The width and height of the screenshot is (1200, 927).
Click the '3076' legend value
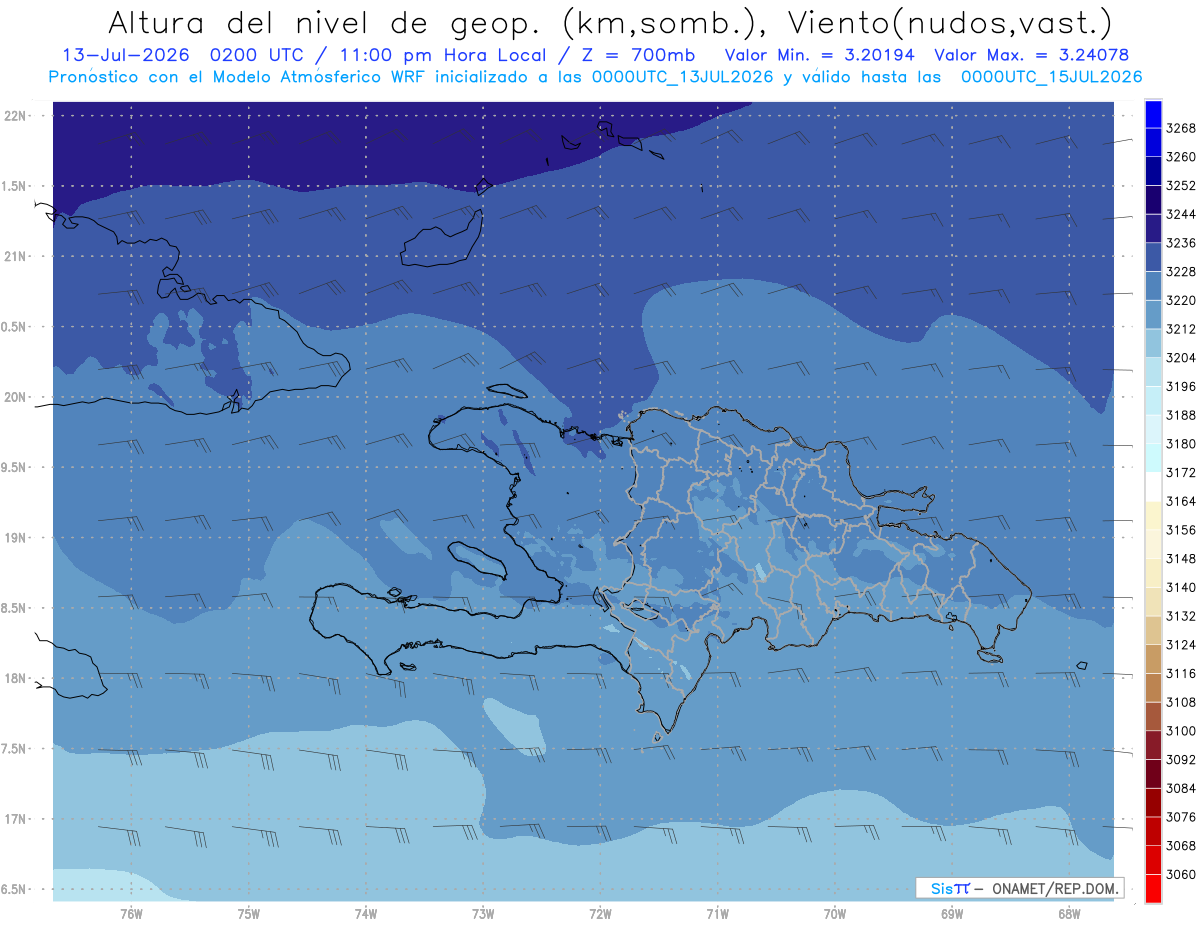pyautogui.click(x=1181, y=817)
